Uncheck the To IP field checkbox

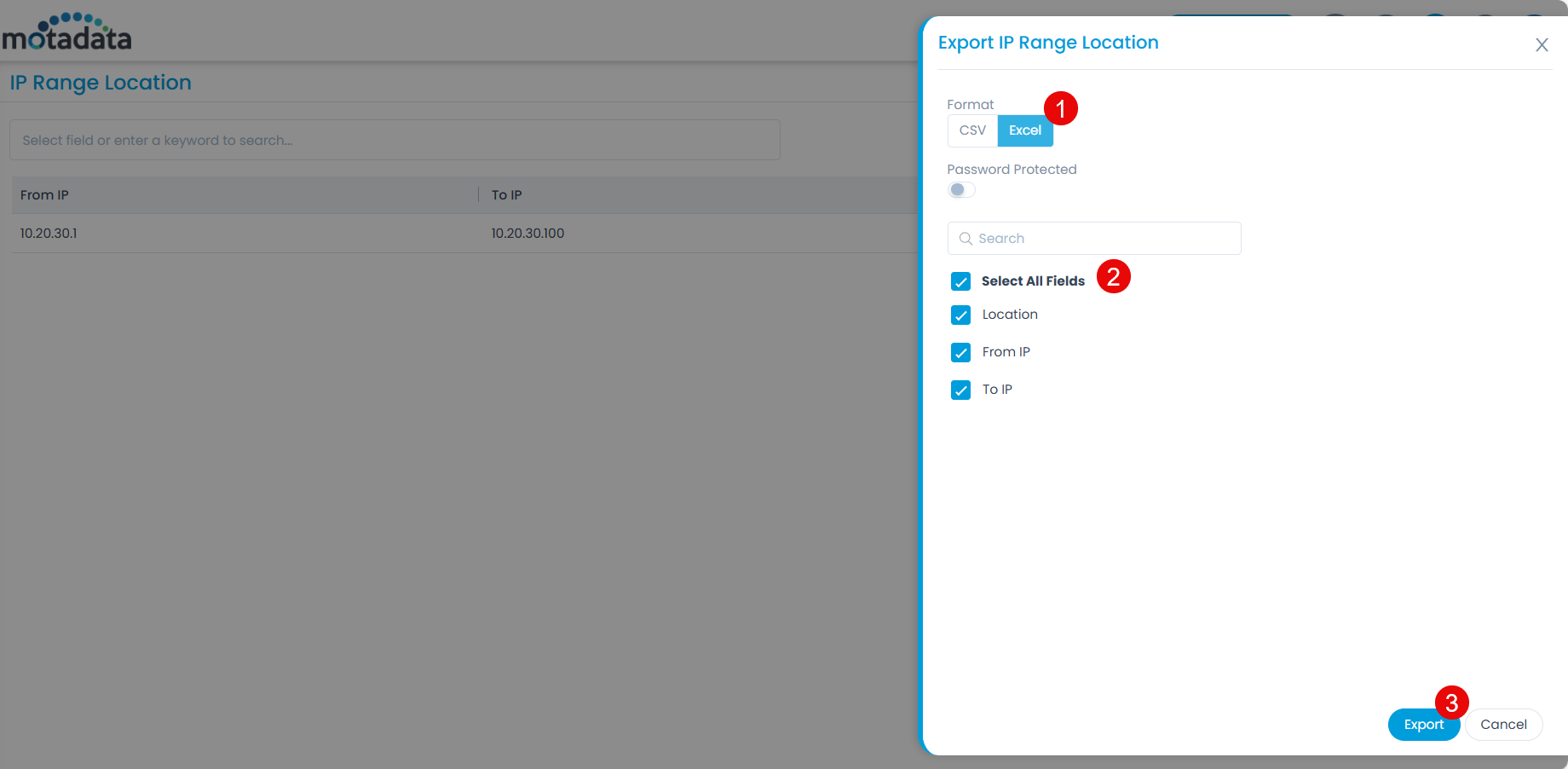[x=960, y=390]
